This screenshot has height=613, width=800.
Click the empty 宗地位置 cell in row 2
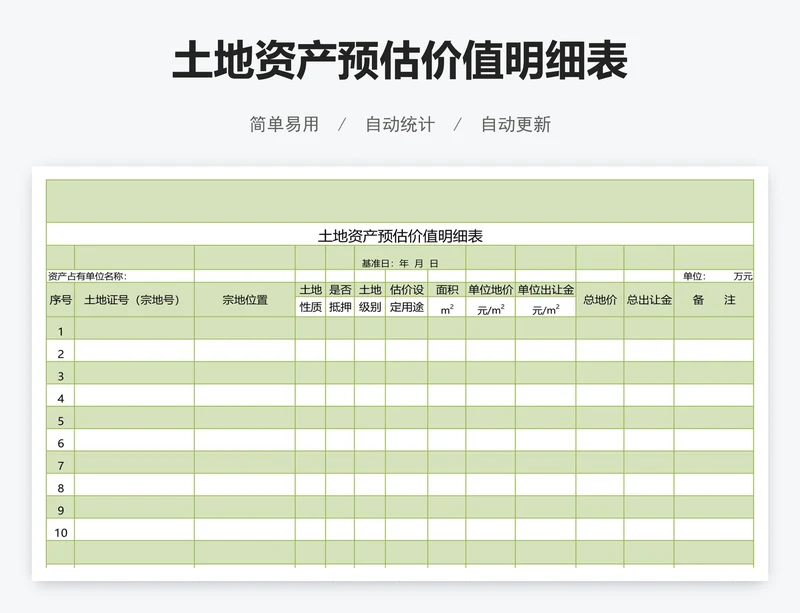point(244,351)
